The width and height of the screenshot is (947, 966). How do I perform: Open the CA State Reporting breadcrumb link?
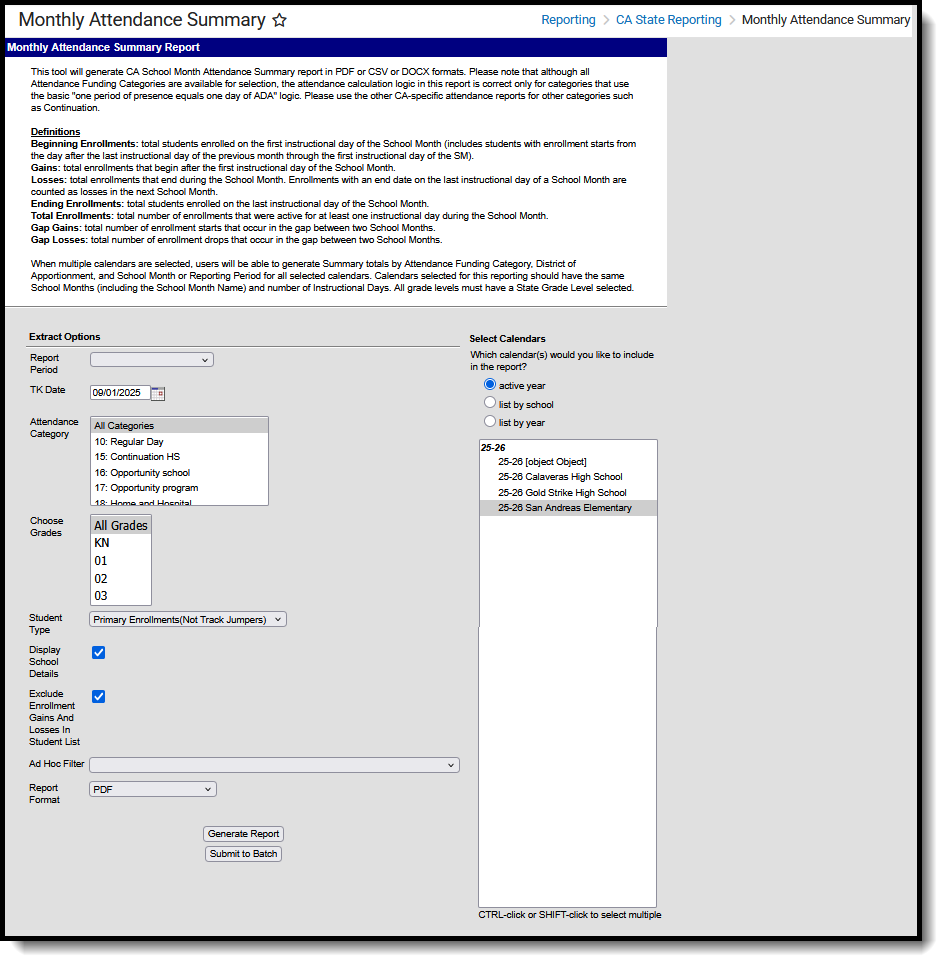click(x=668, y=19)
